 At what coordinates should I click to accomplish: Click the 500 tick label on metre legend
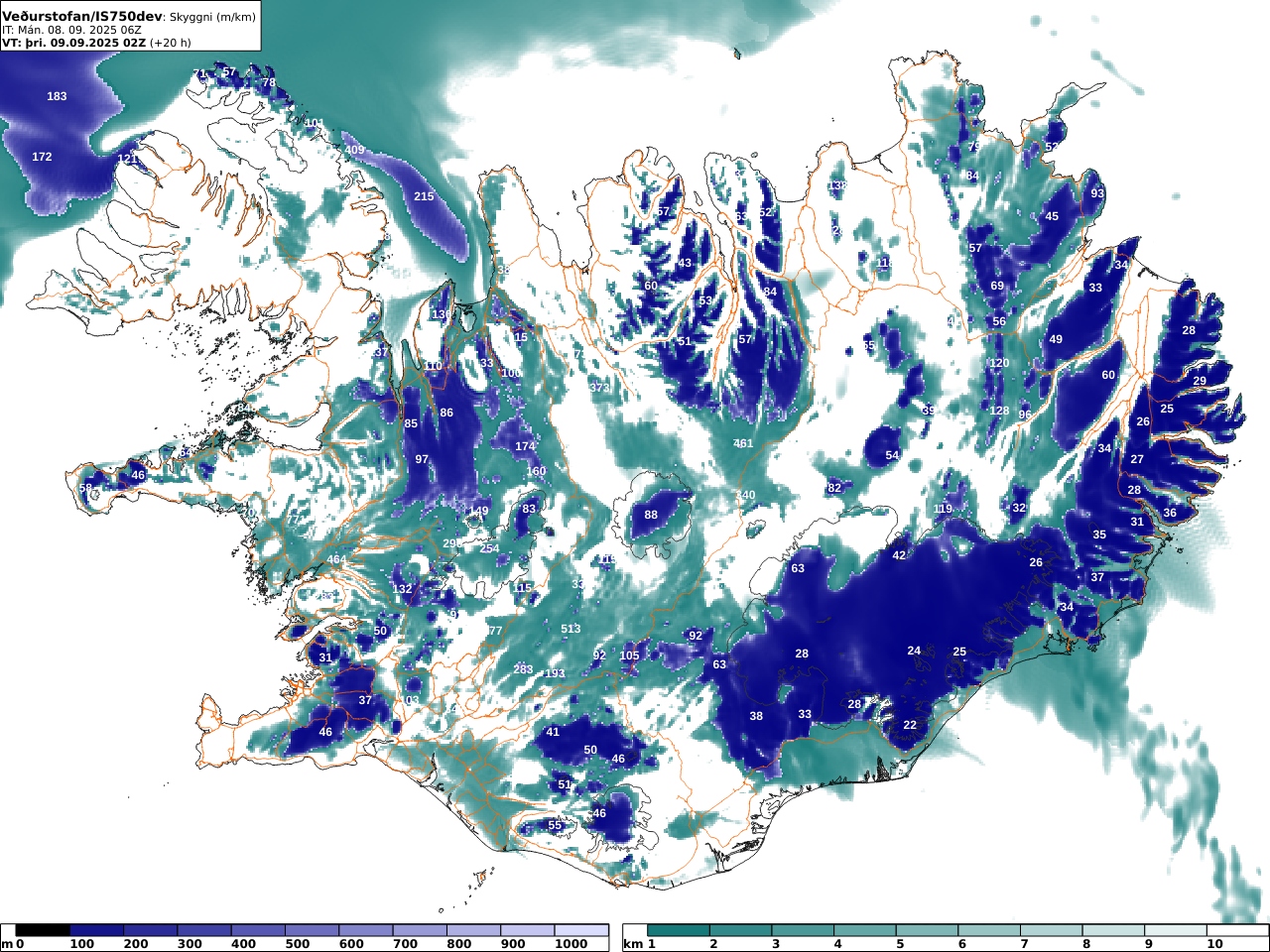pos(298,944)
